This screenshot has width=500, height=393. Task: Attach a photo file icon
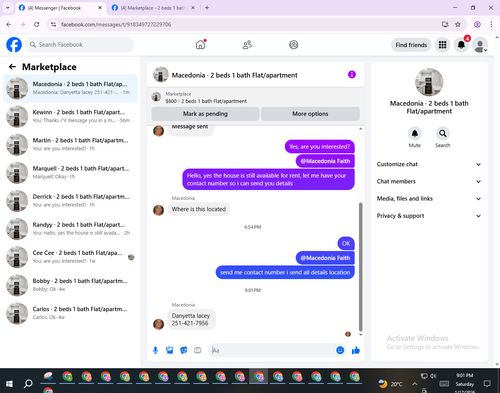pos(170,350)
